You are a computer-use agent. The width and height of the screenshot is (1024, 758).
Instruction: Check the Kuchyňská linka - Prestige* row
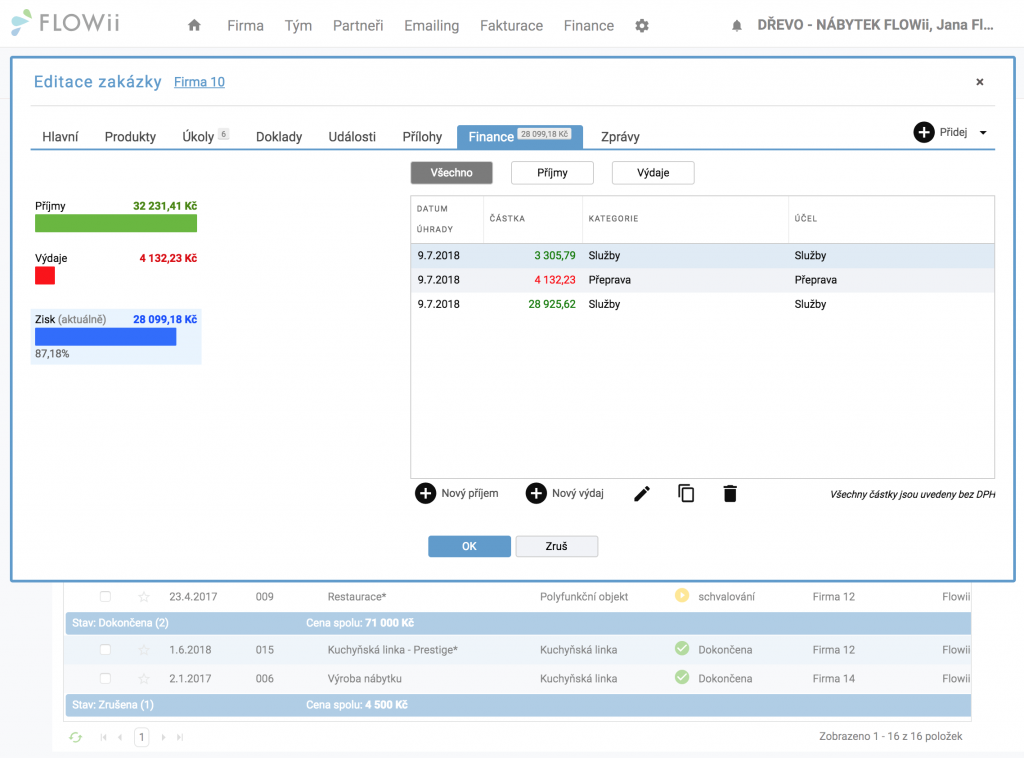tap(105, 650)
